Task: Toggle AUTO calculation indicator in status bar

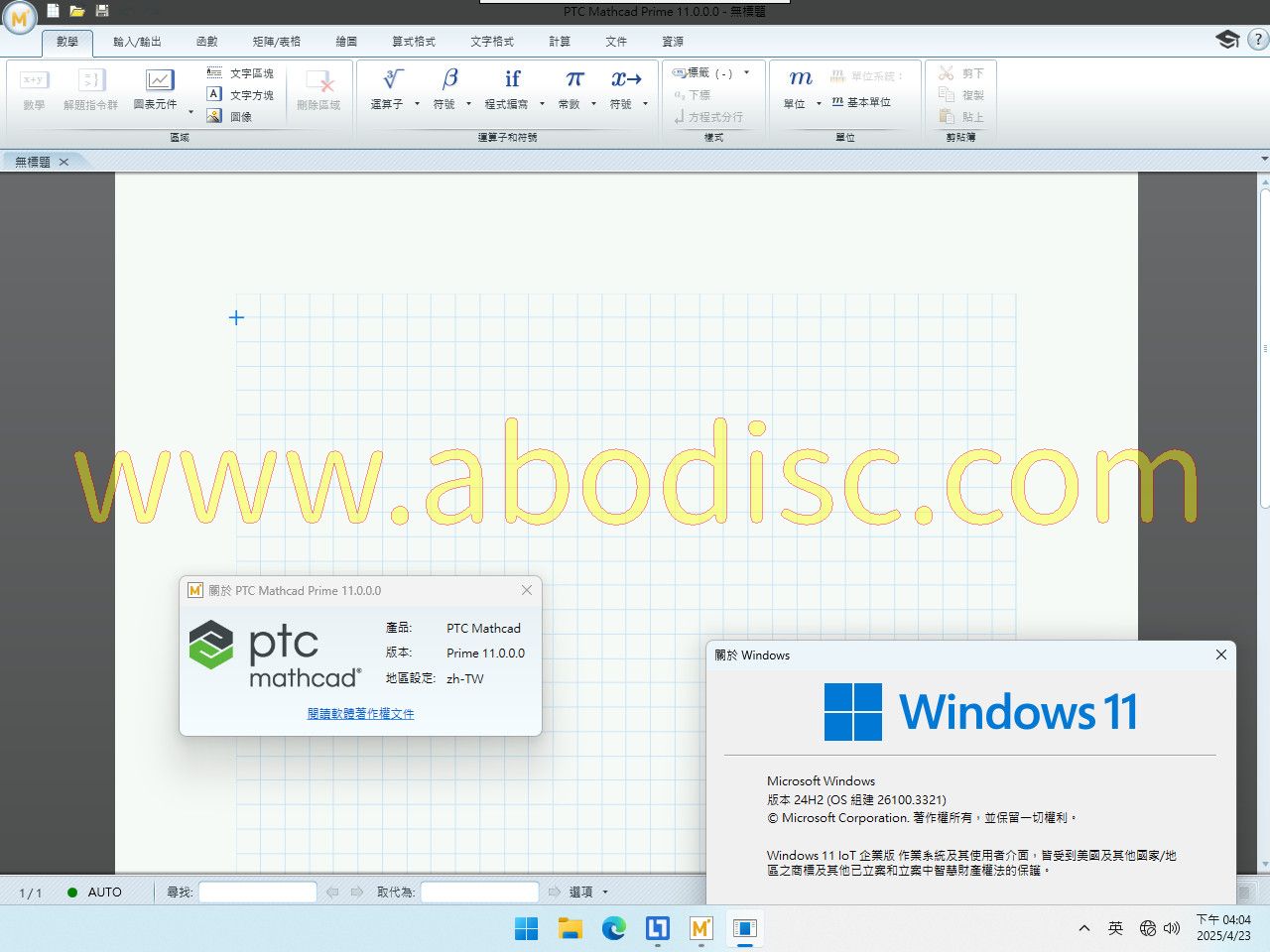Action: point(94,892)
